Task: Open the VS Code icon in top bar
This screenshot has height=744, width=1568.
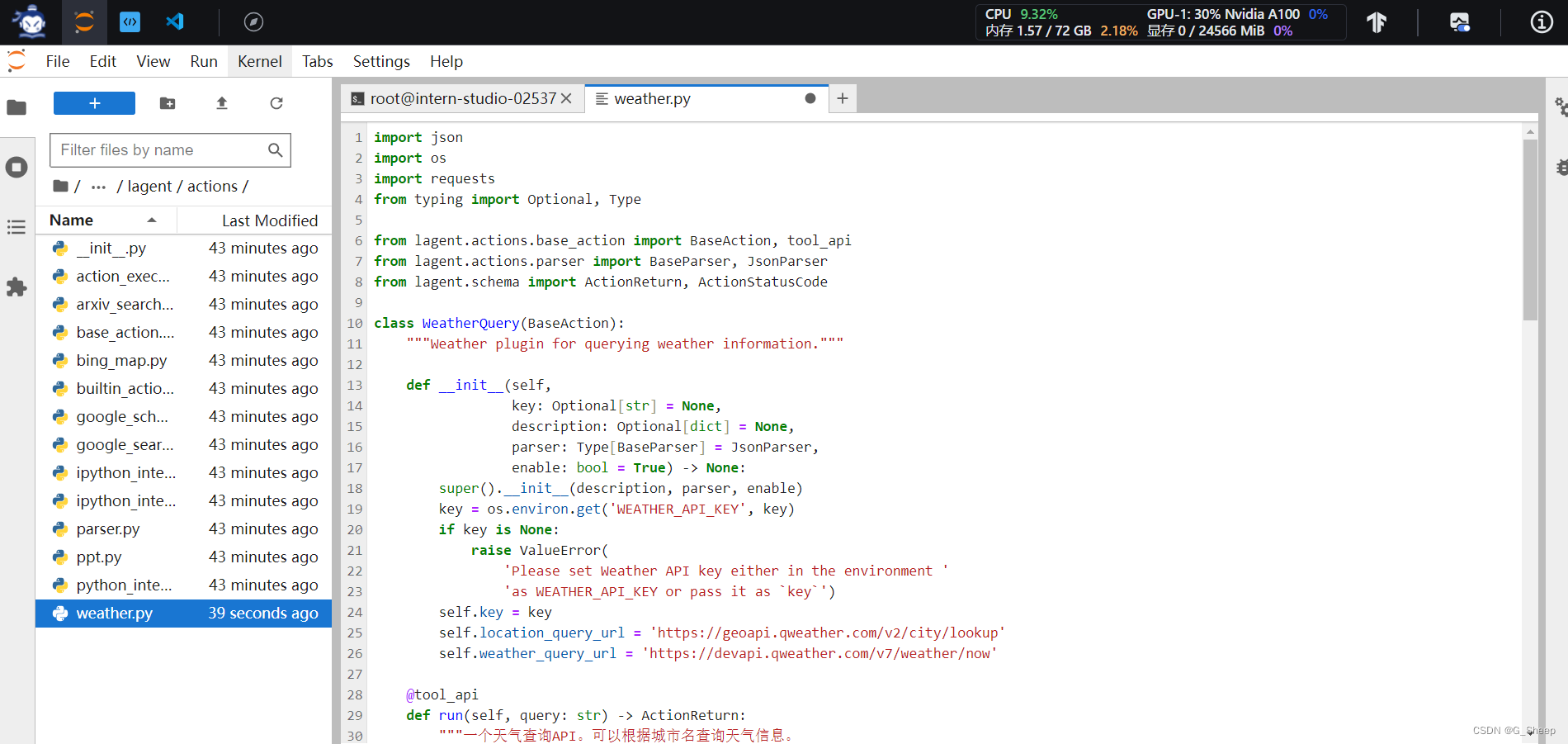Action: point(175,22)
